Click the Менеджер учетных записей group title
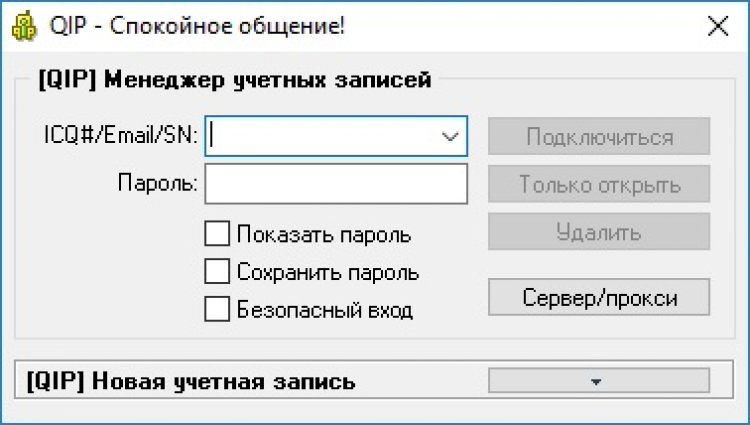Screen dimensions: 750x425 [233, 80]
